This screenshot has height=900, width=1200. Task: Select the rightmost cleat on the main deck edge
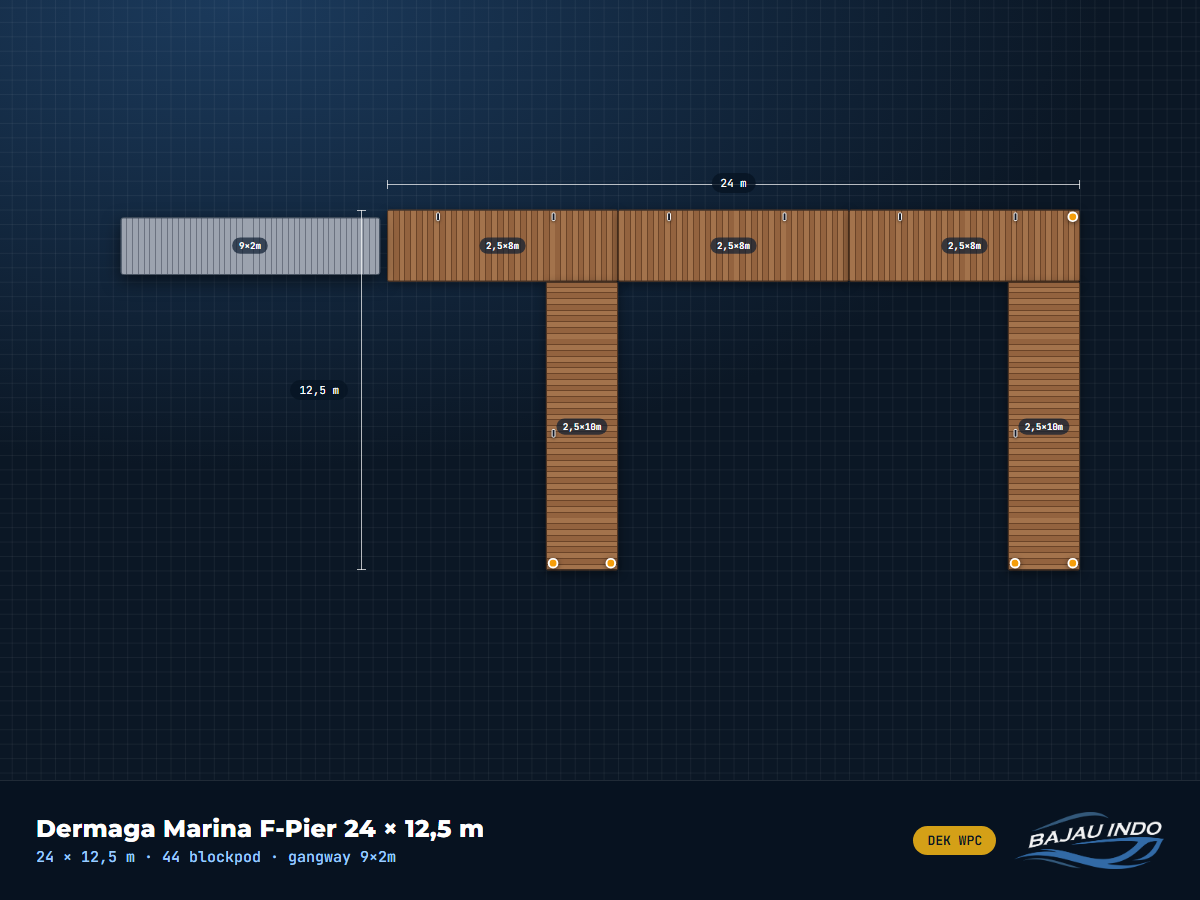pyautogui.click(x=1015, y=217)
